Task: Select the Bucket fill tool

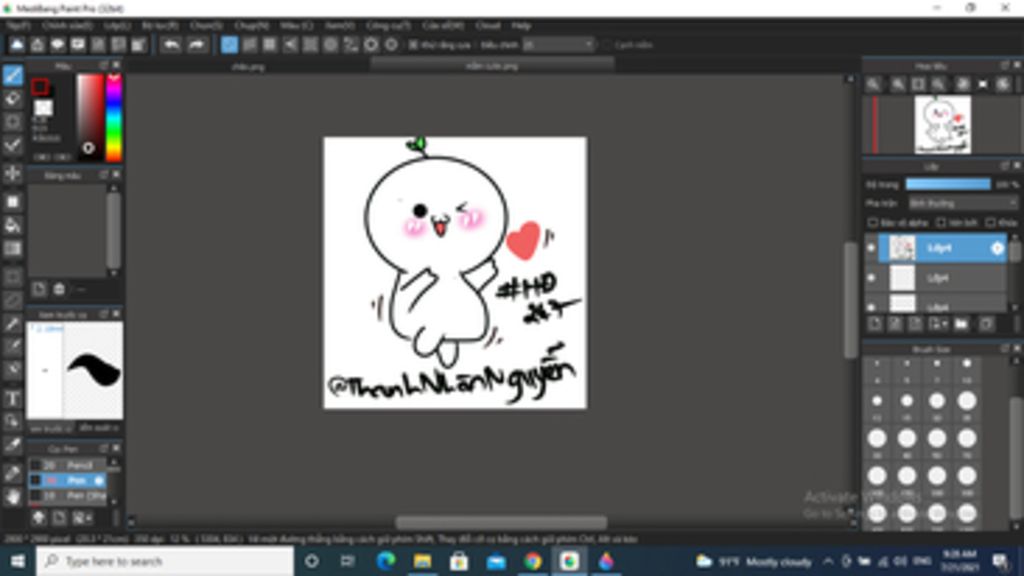Action: pyautogui.click(x=12, y=225)
